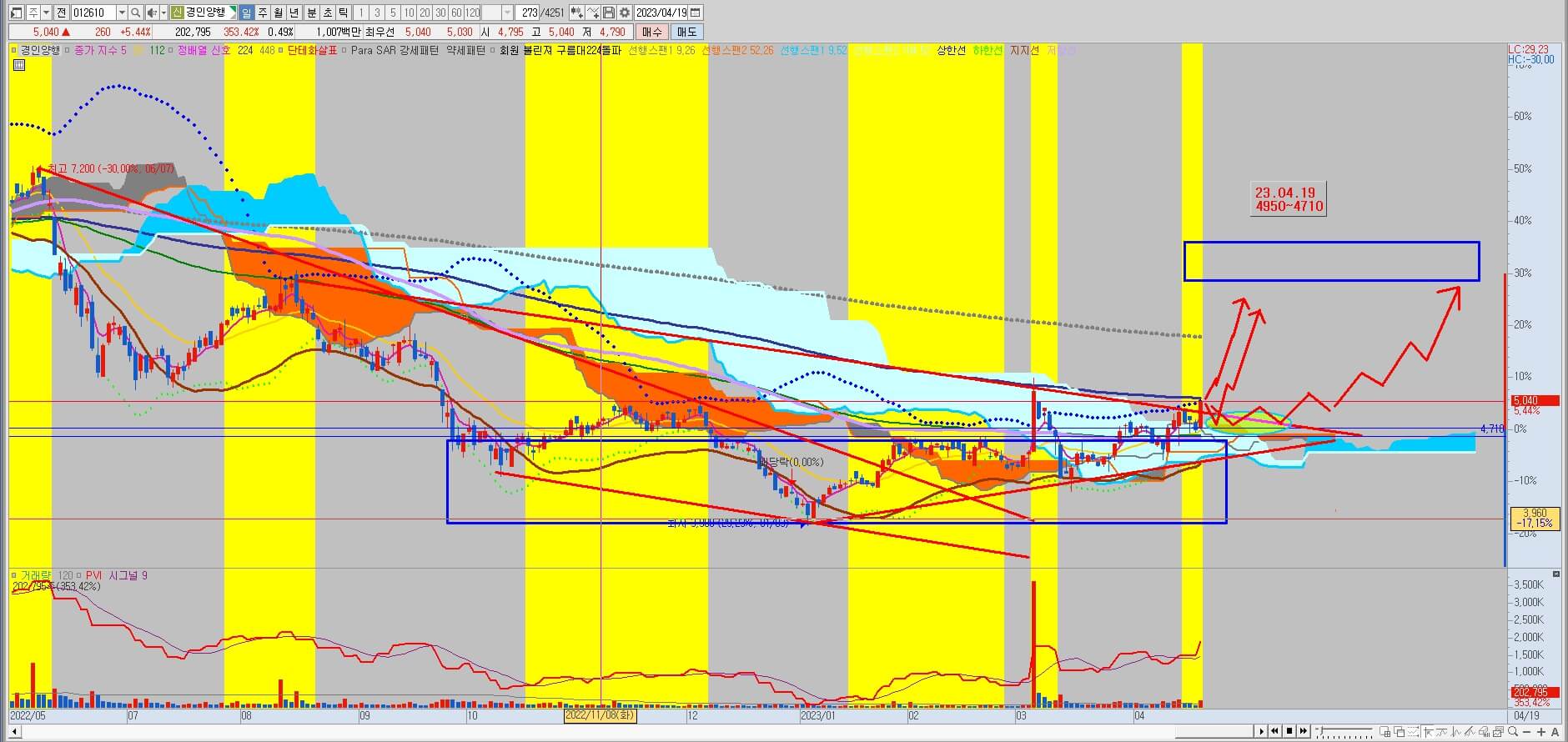
Task: Toggle the 종가 지수 legend checkbox
Action: [68, 51]
